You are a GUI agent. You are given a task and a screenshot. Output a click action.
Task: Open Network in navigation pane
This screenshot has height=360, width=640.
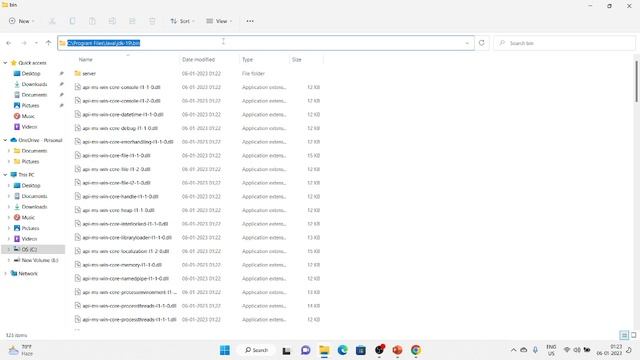[x=28, y=273]
